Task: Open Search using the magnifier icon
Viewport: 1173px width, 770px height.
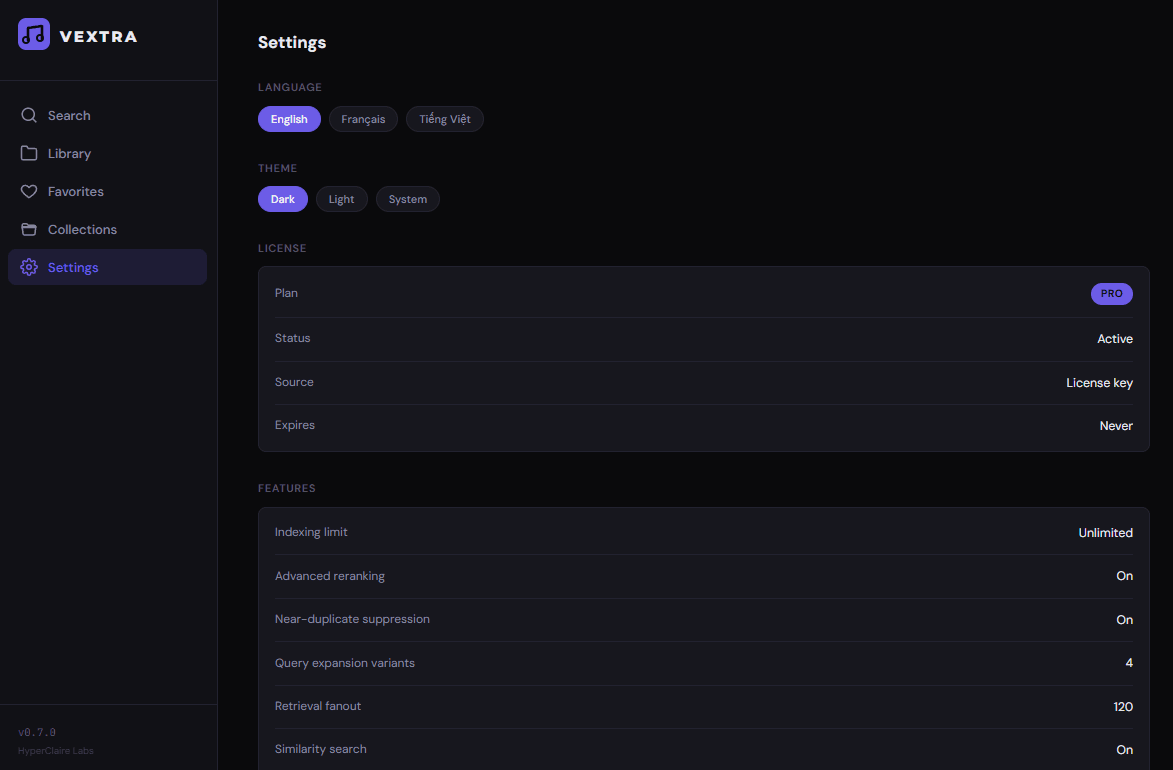Action: pyautogui.click(x=29, y=115)
